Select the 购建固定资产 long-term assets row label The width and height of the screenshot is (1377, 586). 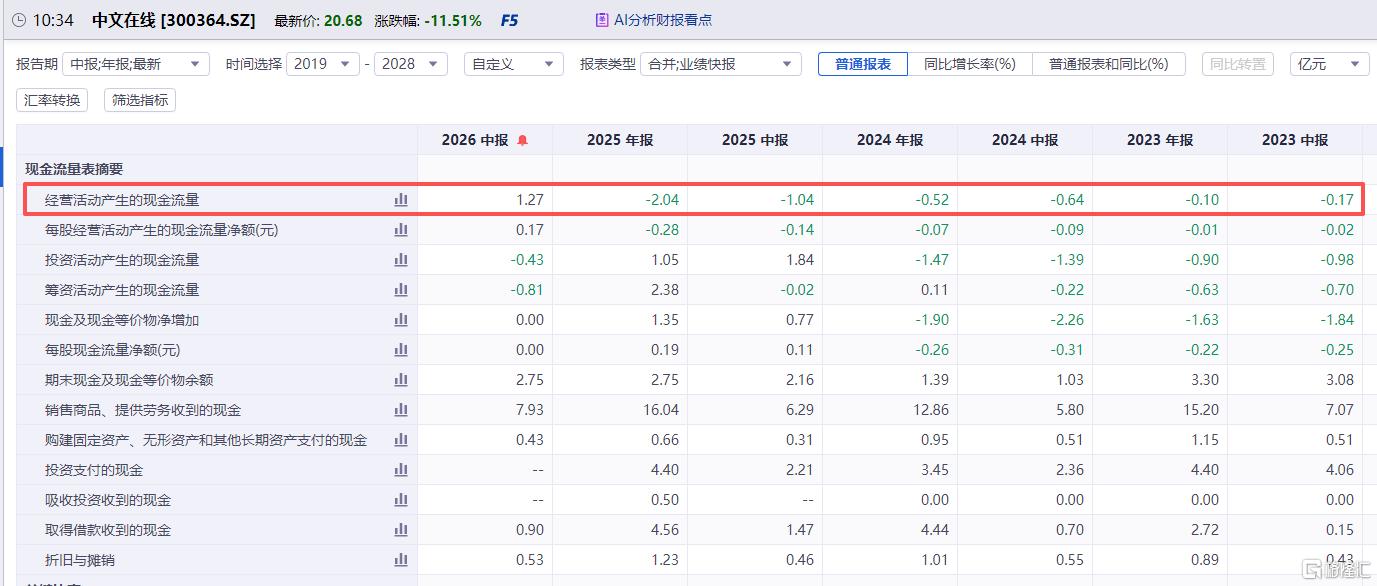(206, 440)
